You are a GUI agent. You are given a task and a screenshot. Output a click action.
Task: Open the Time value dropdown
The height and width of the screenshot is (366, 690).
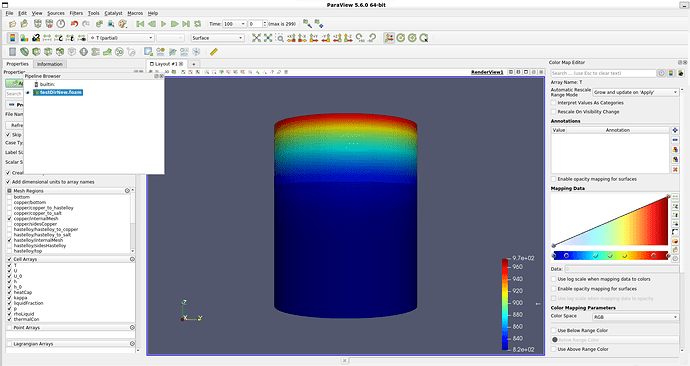click(x=234, y=24)
